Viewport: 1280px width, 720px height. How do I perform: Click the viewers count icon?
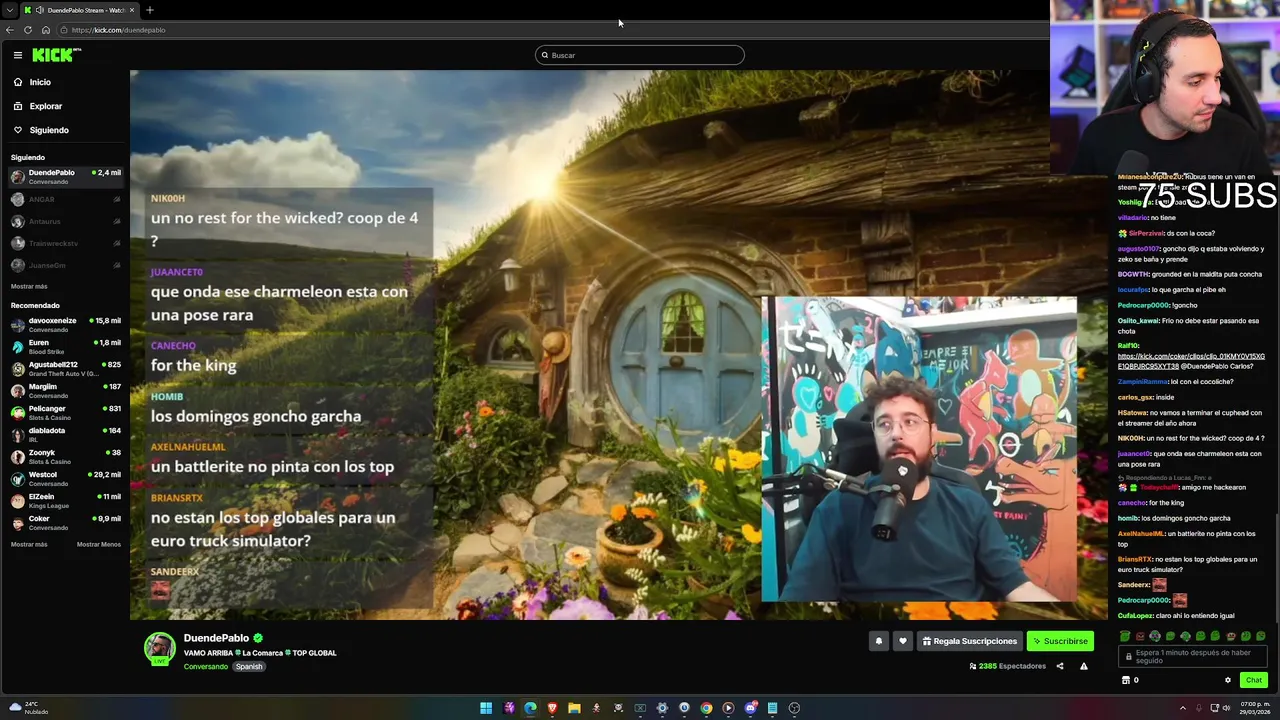click(973, 666)
